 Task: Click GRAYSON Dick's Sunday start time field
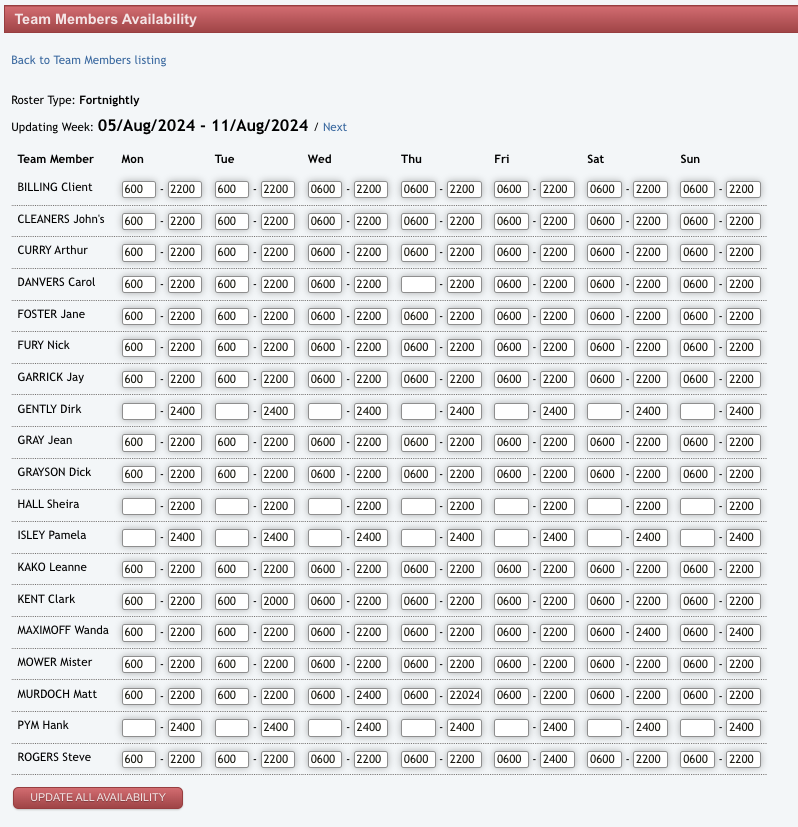(697, 474)
